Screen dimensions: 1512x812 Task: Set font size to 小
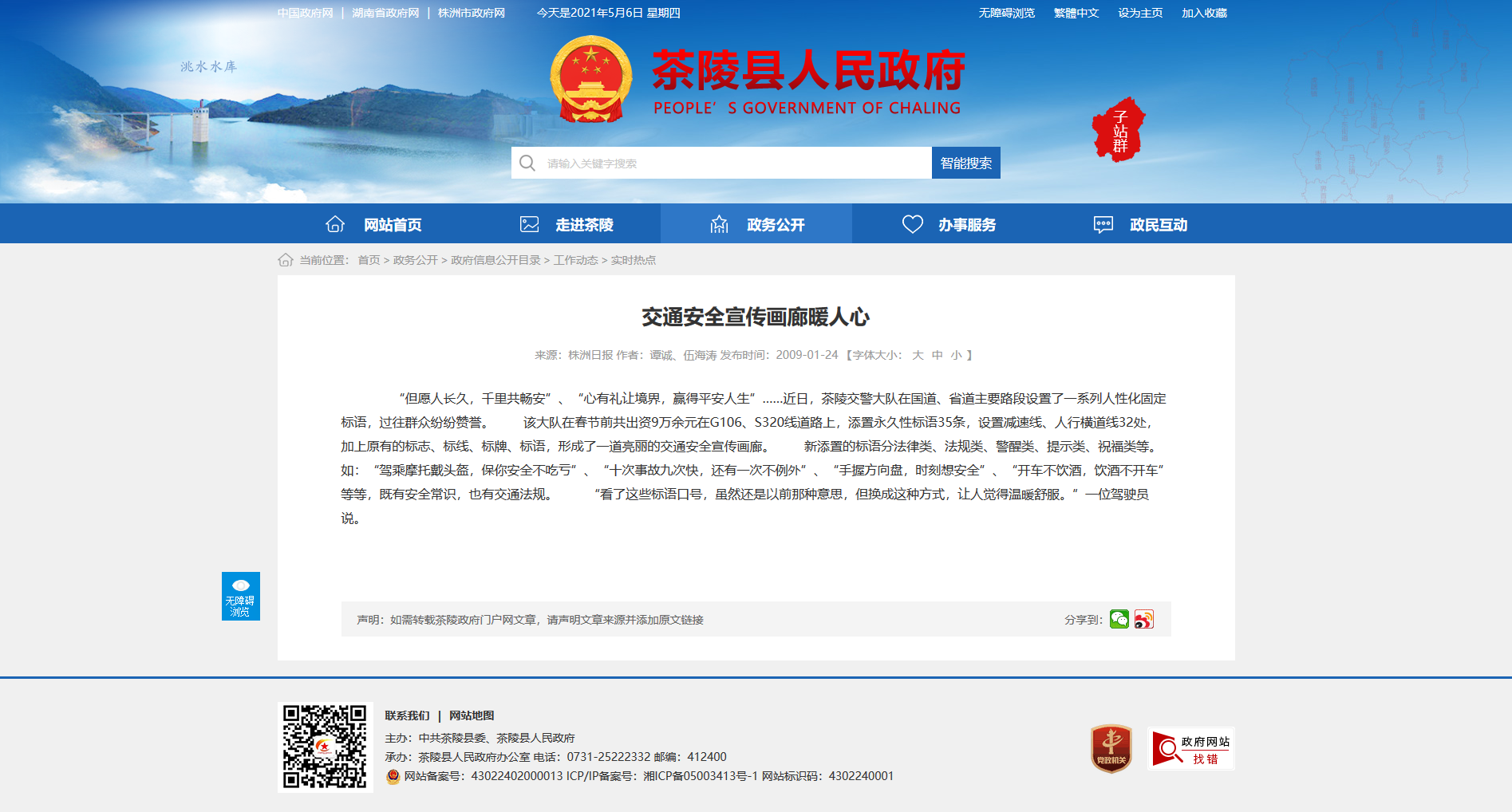click(x=956, y=355)
